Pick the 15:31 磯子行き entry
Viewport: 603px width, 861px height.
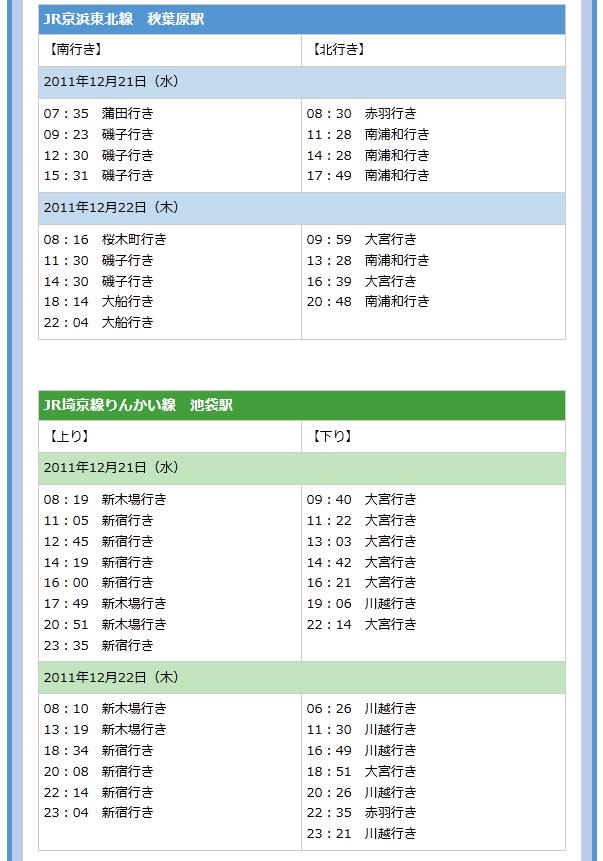tap(99, 176)
